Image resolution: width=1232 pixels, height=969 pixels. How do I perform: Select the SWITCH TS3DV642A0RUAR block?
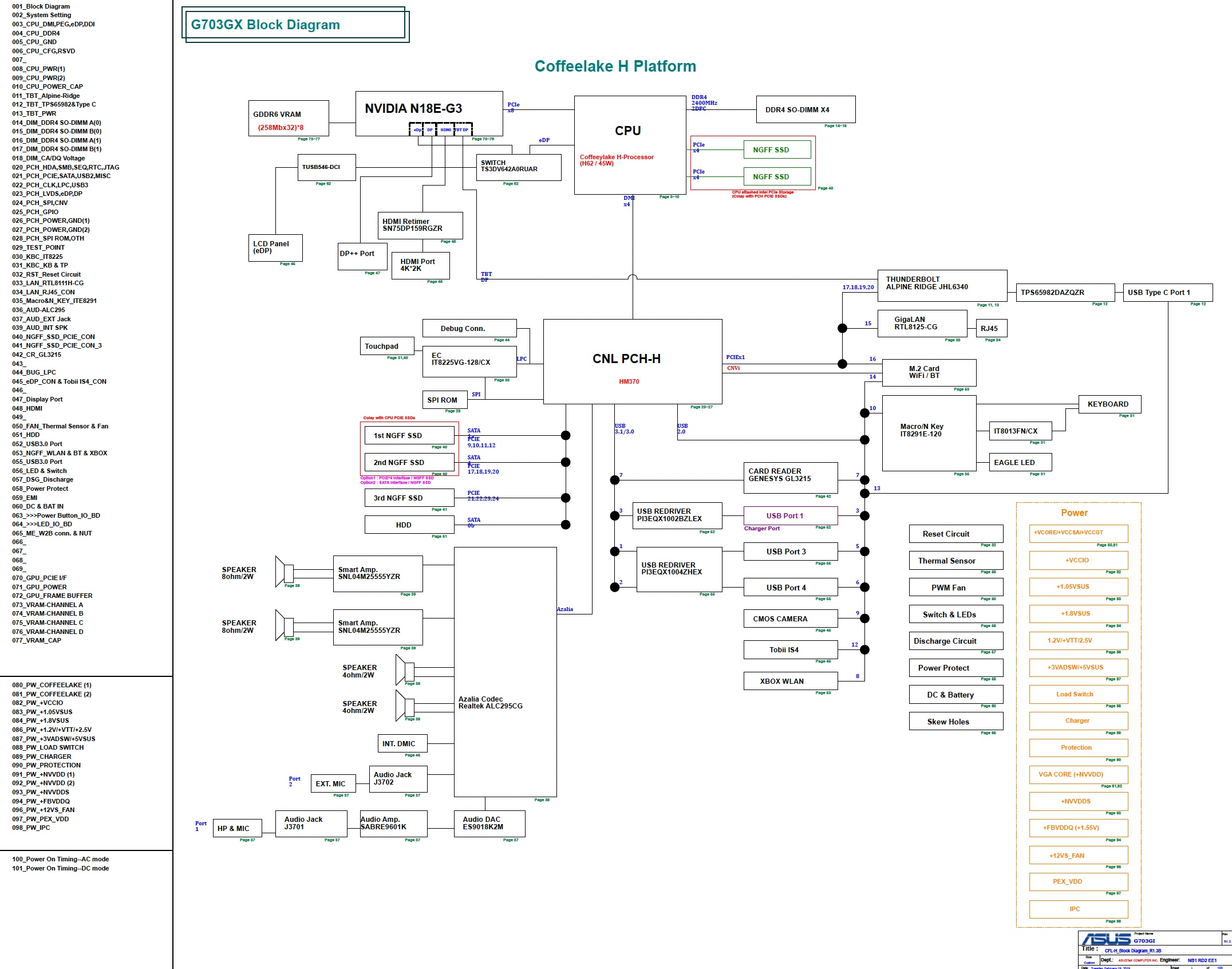[x=519, y=167]
